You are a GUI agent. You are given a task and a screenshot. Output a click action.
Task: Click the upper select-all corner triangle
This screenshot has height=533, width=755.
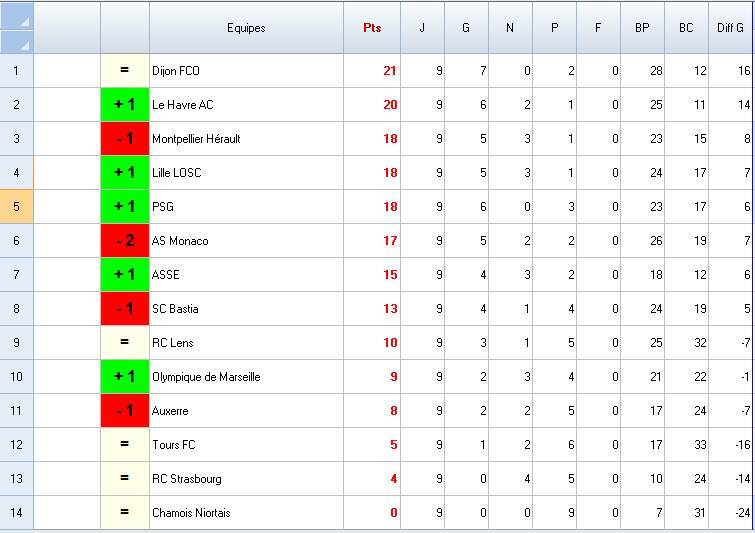coord(23,19)
